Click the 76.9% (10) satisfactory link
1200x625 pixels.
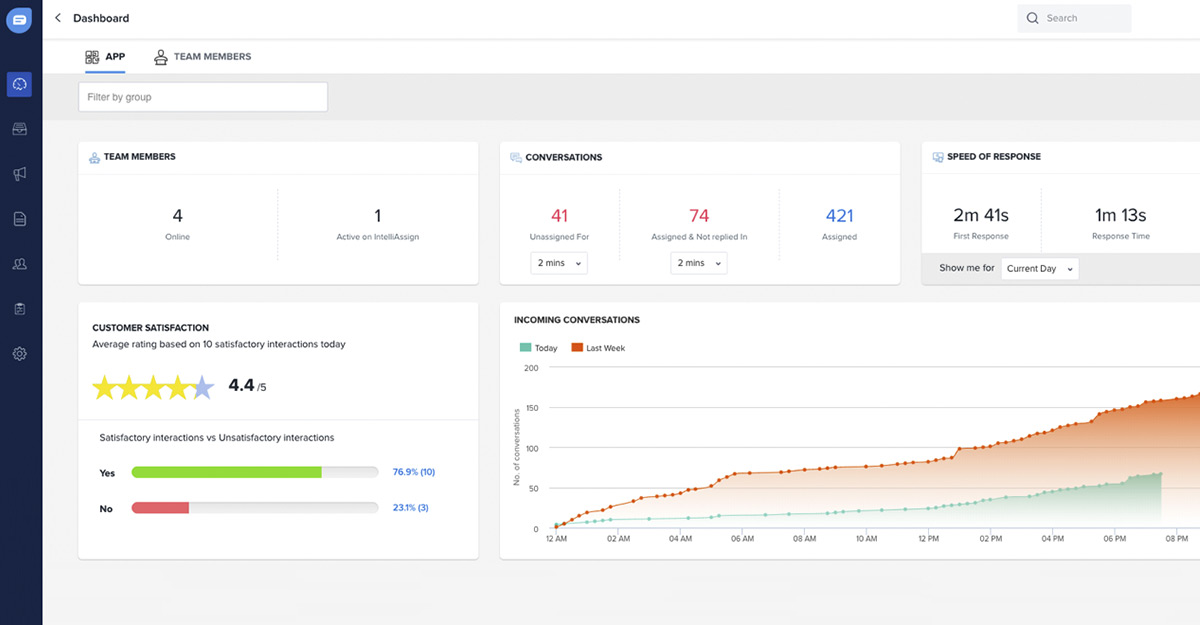click(x=414, y=472)
